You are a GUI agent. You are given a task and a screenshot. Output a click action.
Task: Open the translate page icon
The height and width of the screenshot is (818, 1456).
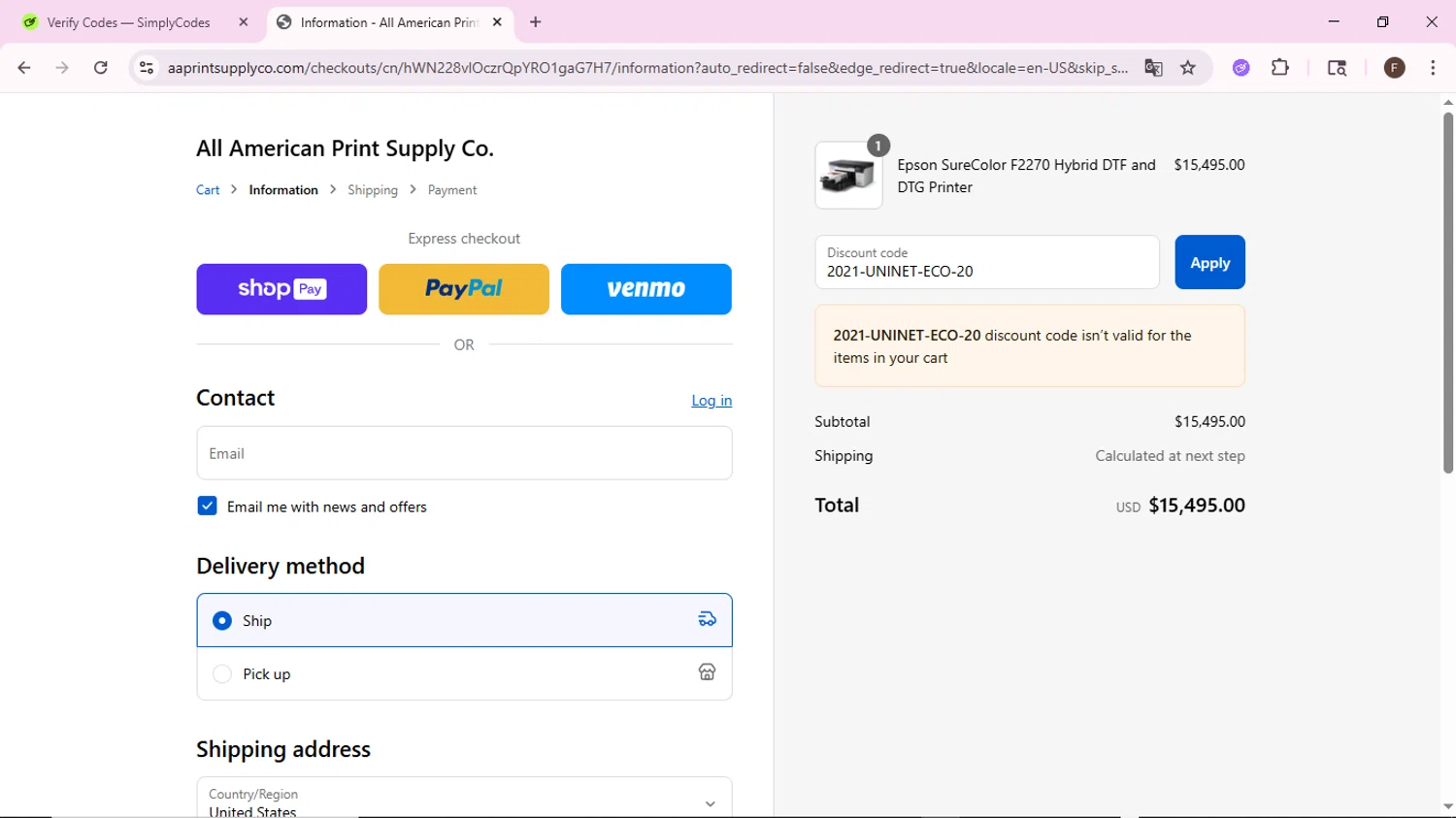1153,68
